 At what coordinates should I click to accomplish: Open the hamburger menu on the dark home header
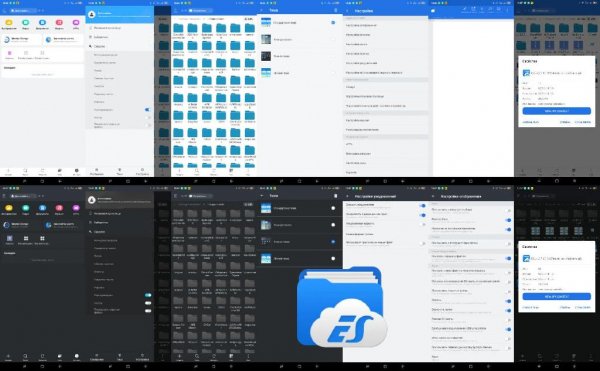(4, 196)
